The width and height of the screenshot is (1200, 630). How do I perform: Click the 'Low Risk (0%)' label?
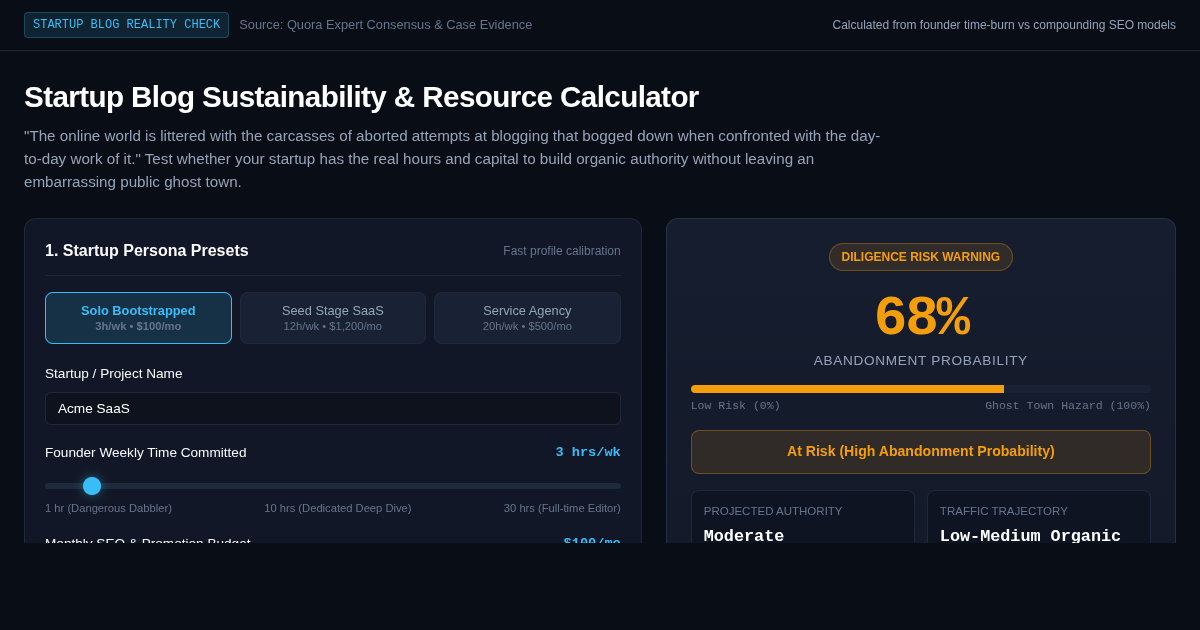736,406
